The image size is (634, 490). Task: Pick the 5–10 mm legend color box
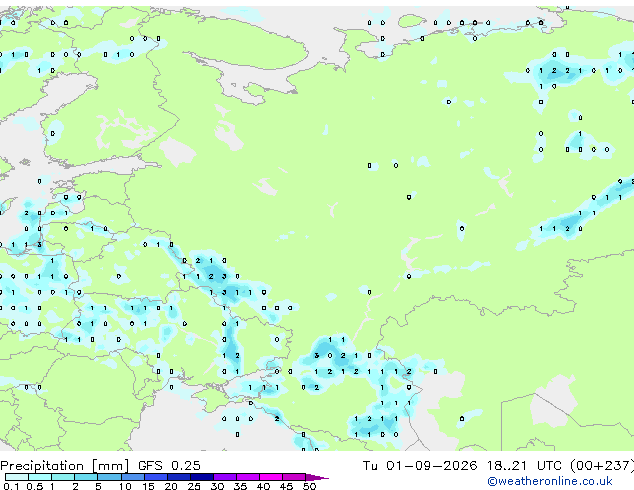tap(109, 477)
